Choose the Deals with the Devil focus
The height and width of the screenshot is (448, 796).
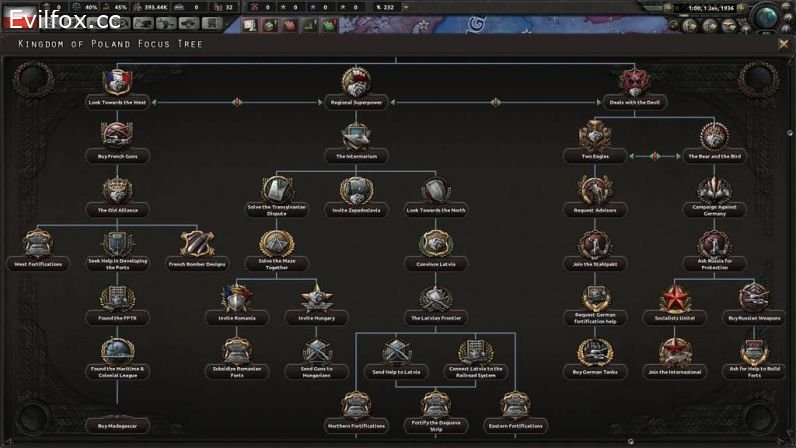tap(631, 84)
